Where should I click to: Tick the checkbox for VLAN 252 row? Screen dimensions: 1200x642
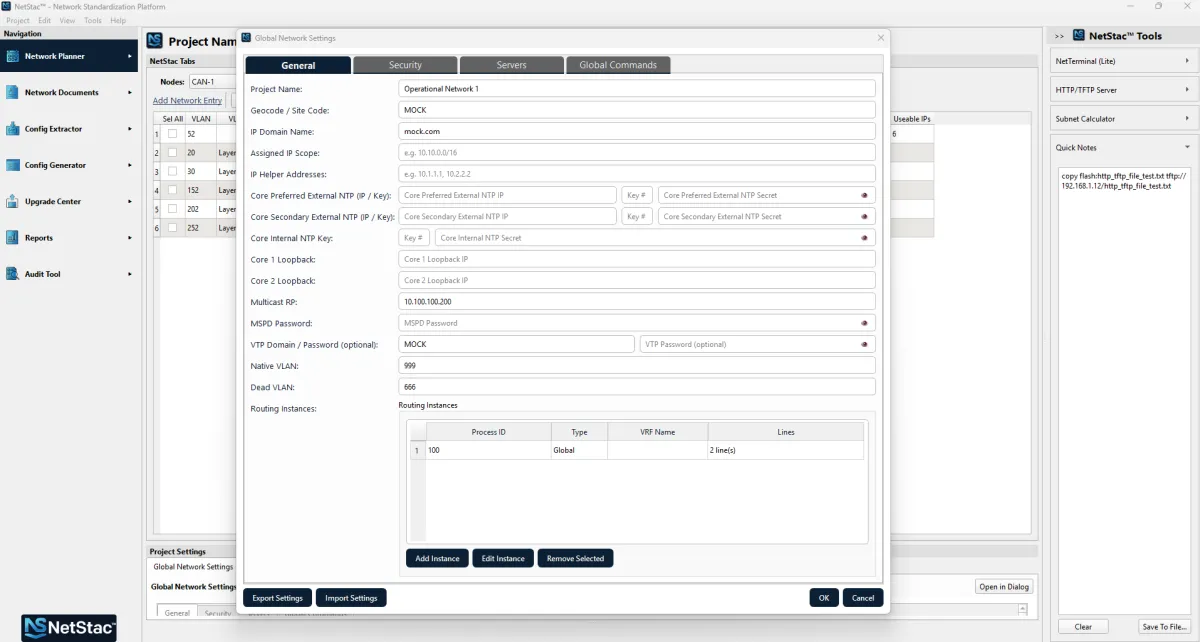pyautogui.click(x=172, y=228)
